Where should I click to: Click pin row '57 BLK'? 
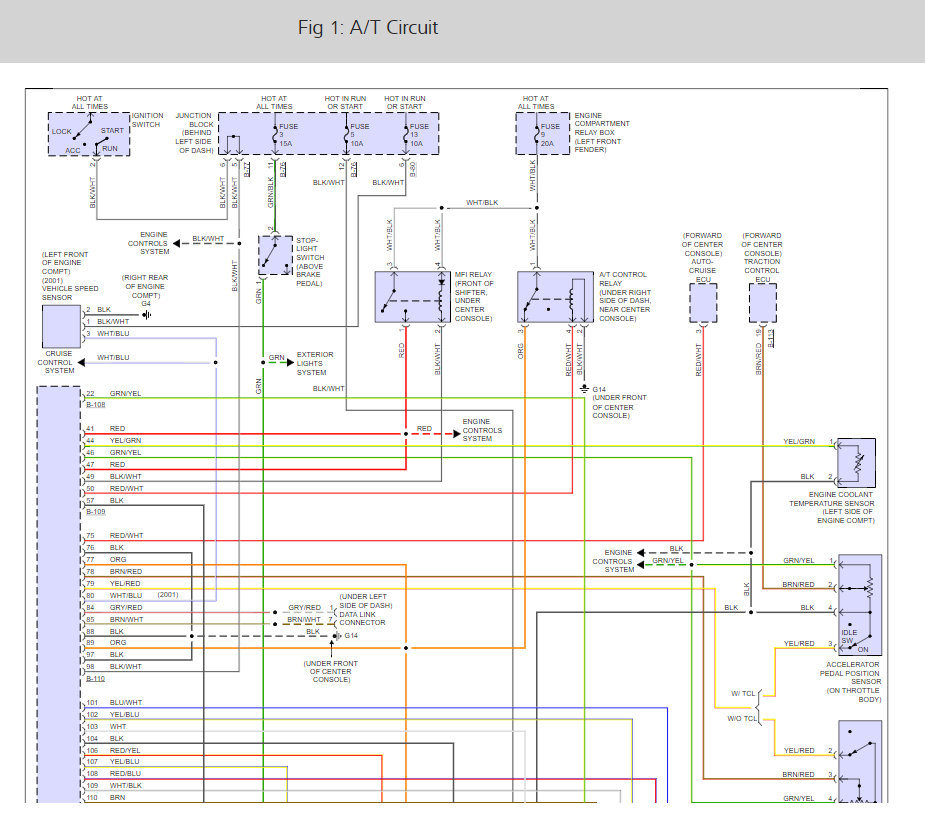pos(104,500)
